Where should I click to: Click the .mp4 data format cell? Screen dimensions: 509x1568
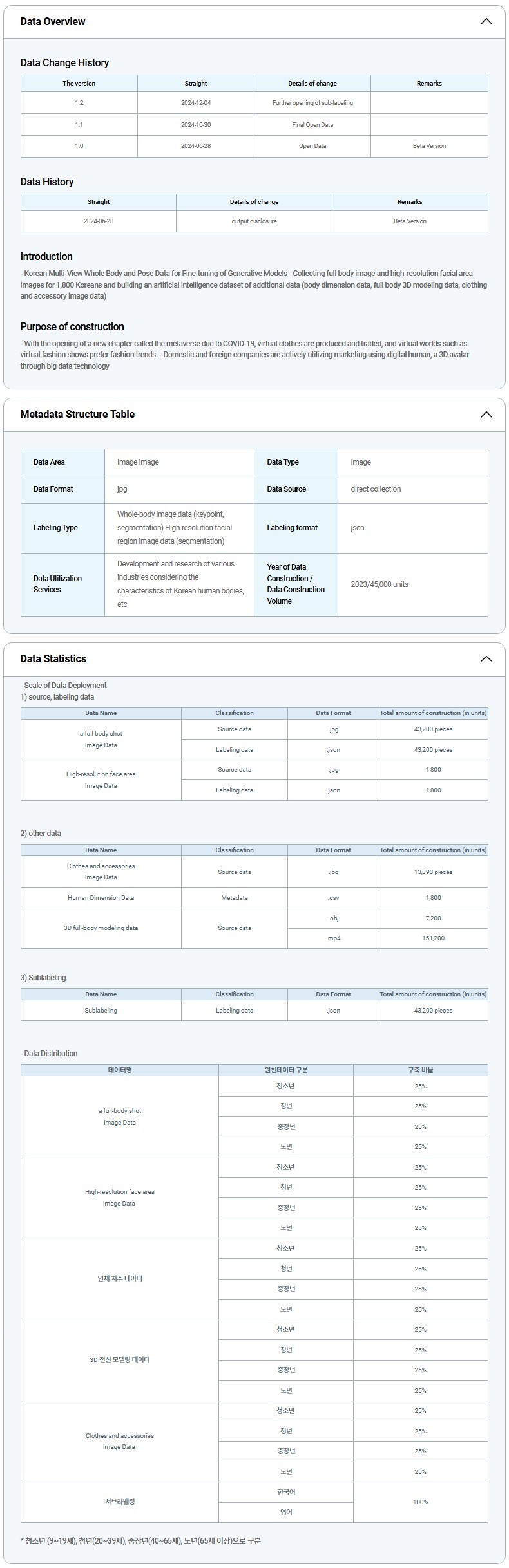pyautogui.click(x=333, y=938)
